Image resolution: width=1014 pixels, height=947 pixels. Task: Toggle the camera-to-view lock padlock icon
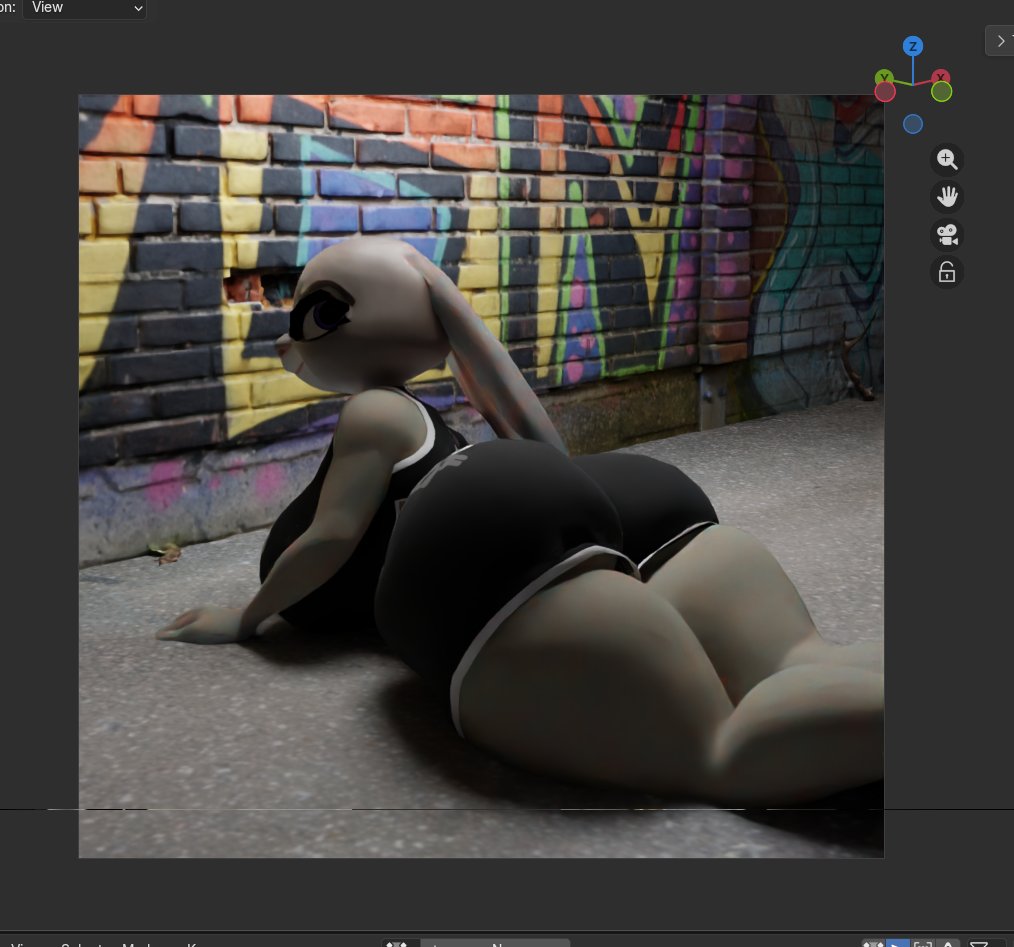[947, 272]
